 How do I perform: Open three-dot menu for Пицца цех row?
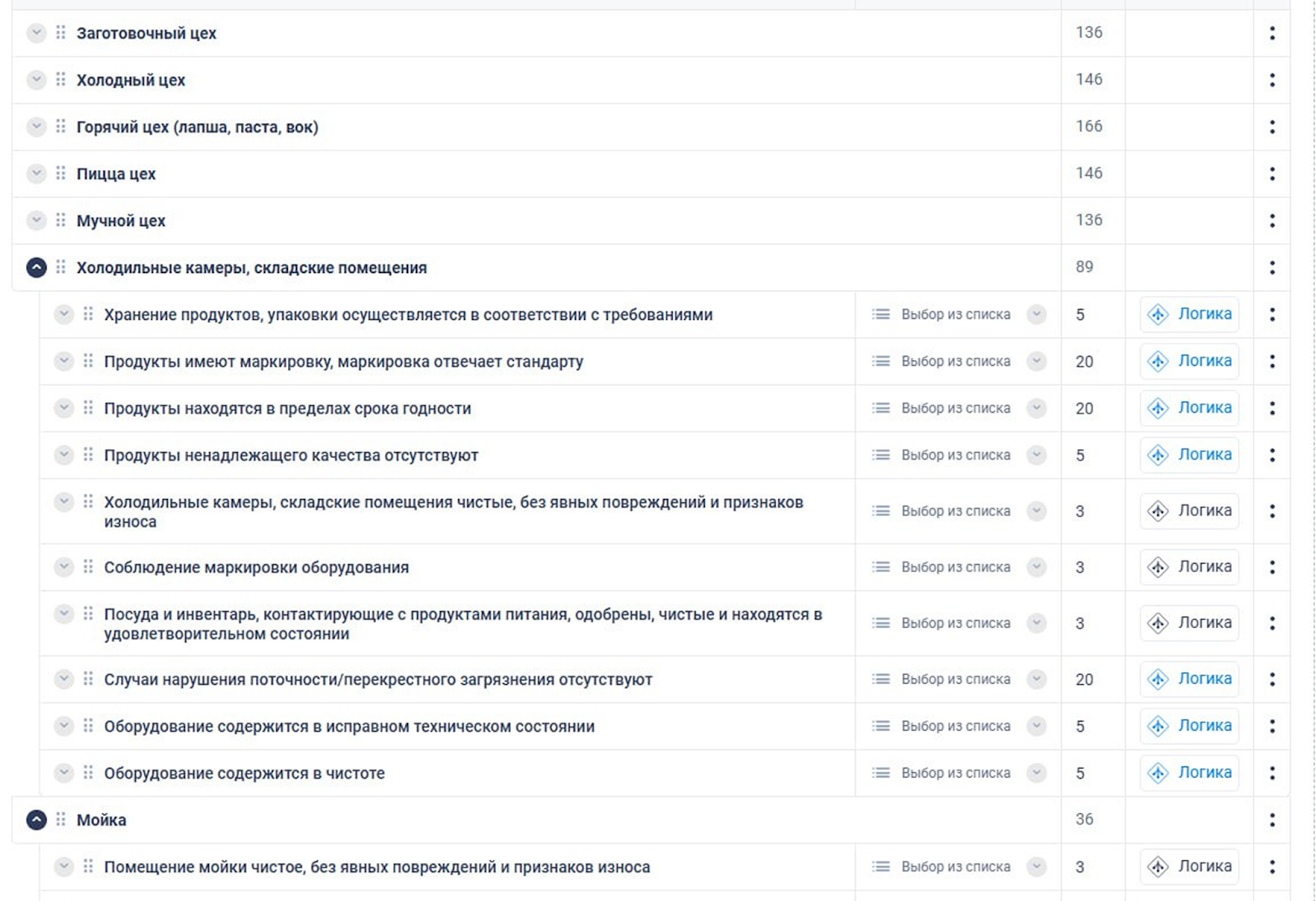click(1272, 173)
